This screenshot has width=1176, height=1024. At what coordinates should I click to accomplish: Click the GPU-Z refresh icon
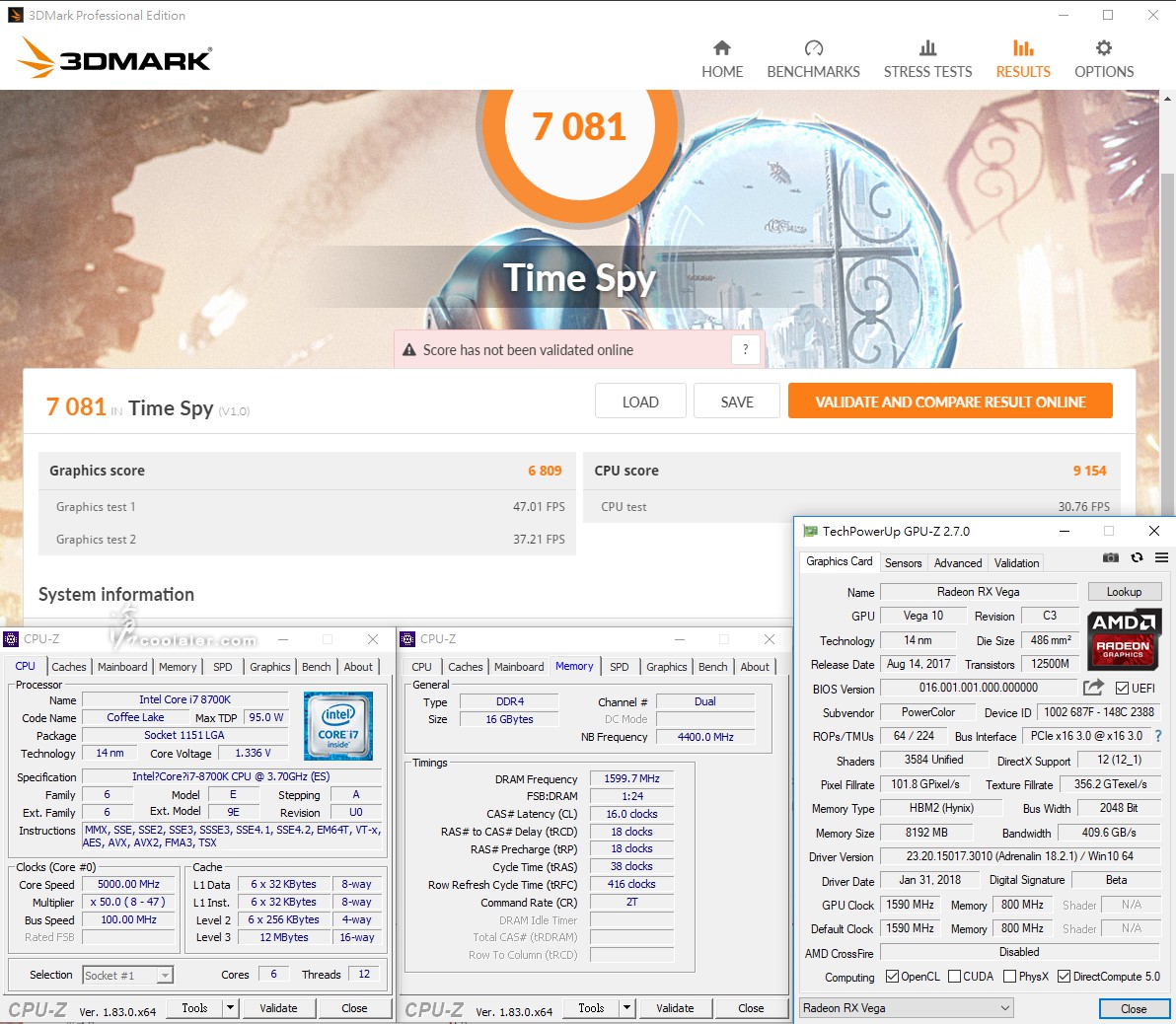pyautogui.click(x=1137, y=557)
